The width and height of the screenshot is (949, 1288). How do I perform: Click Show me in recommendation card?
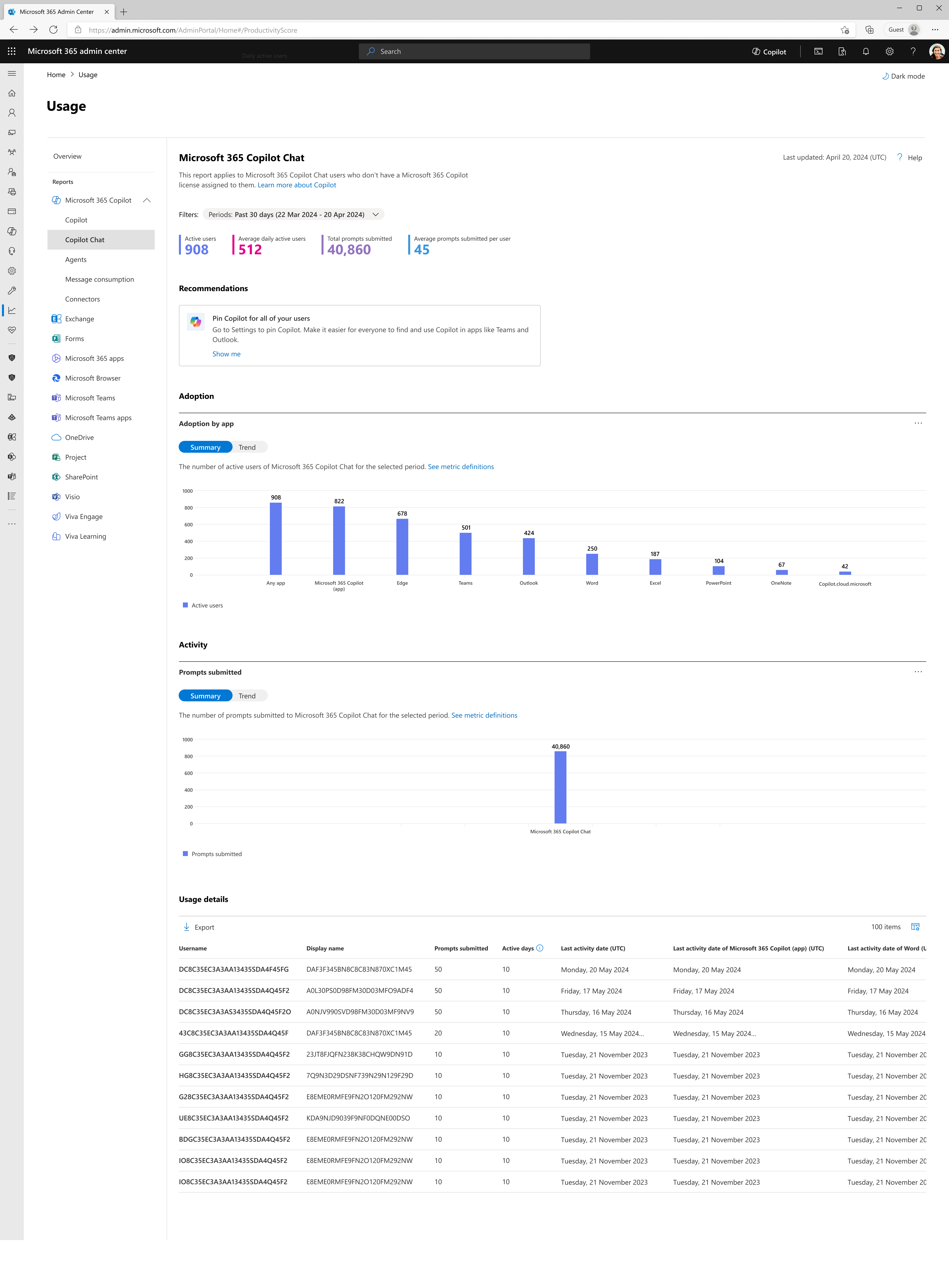click(x=226, y=354)
